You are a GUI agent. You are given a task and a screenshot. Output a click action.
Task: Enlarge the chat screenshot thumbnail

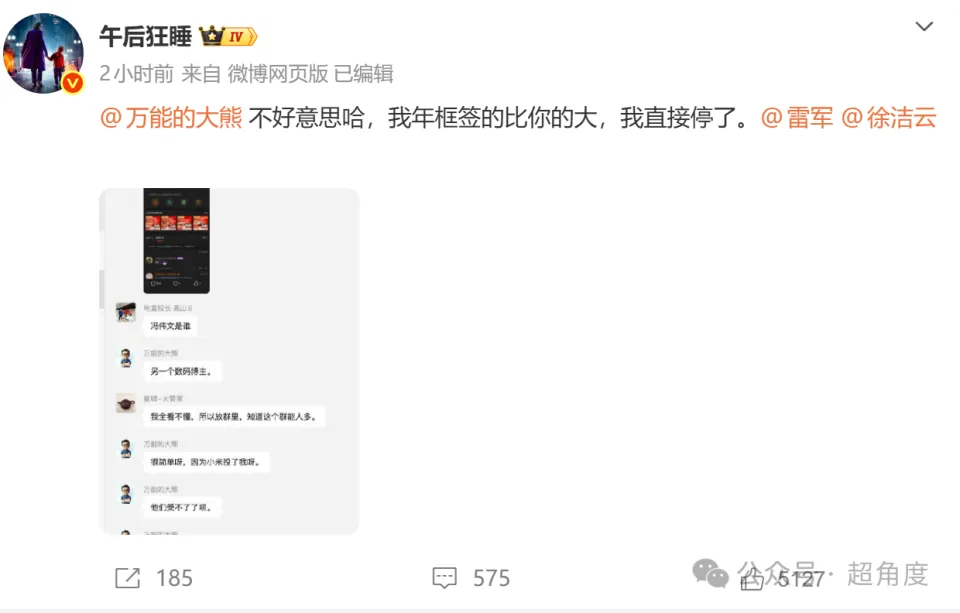229,361
